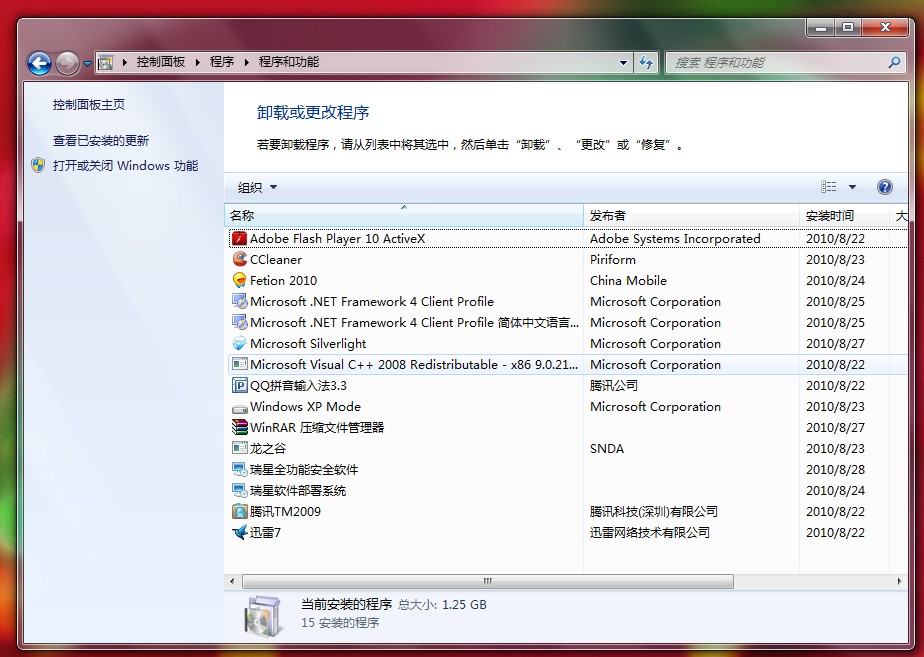Viewport: 924px width, 657px height.
Task: Click publisher Adobe Systems Incorporated
Action: pos(675,239)
